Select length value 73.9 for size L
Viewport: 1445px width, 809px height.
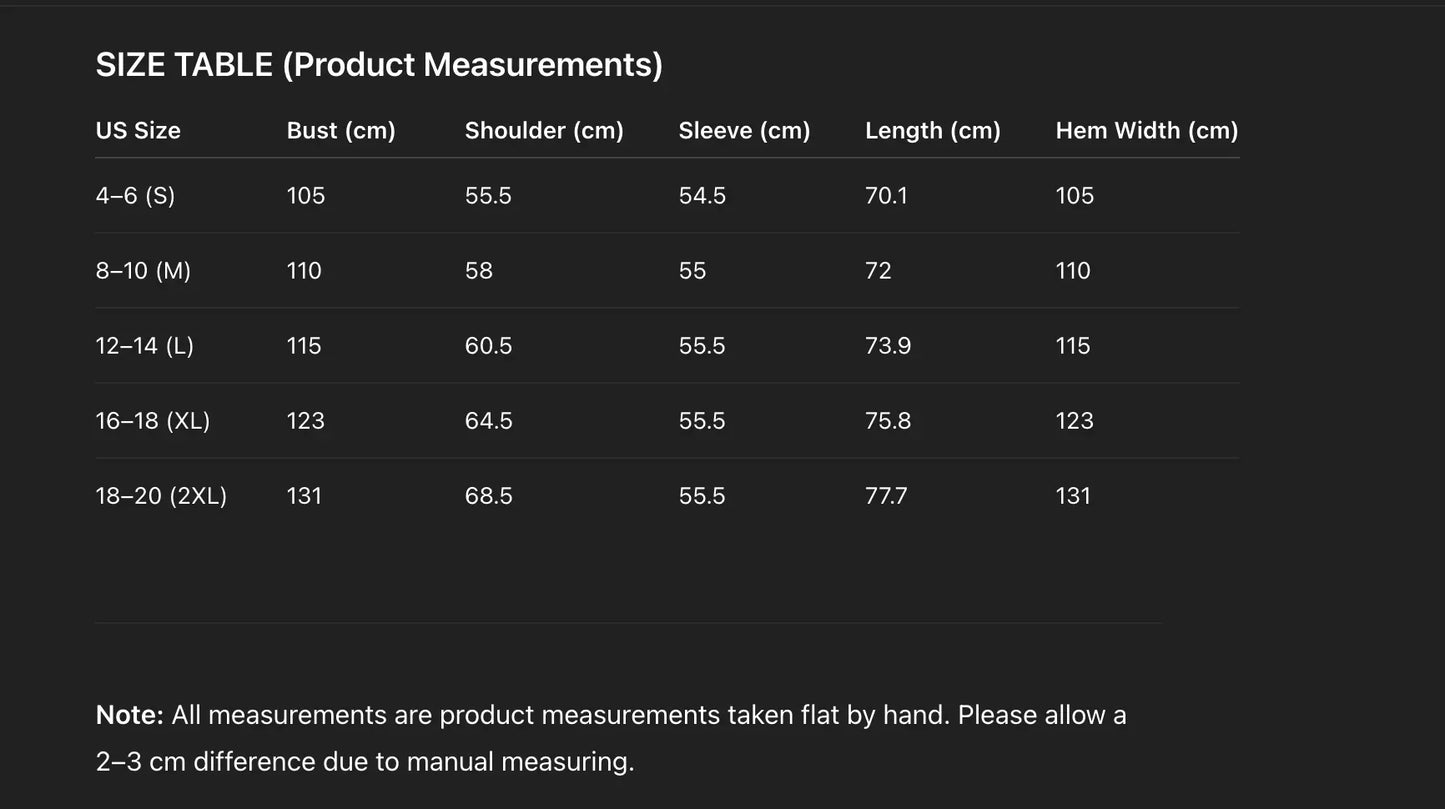click(x=888, y=346)
